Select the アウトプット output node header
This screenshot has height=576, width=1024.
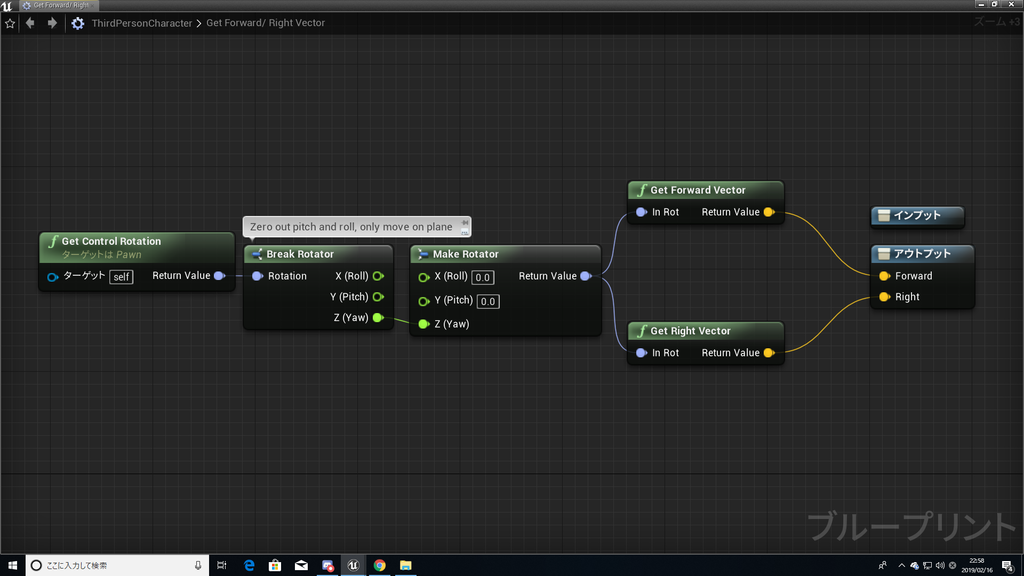pyautogui.click(x=922, y=253)
